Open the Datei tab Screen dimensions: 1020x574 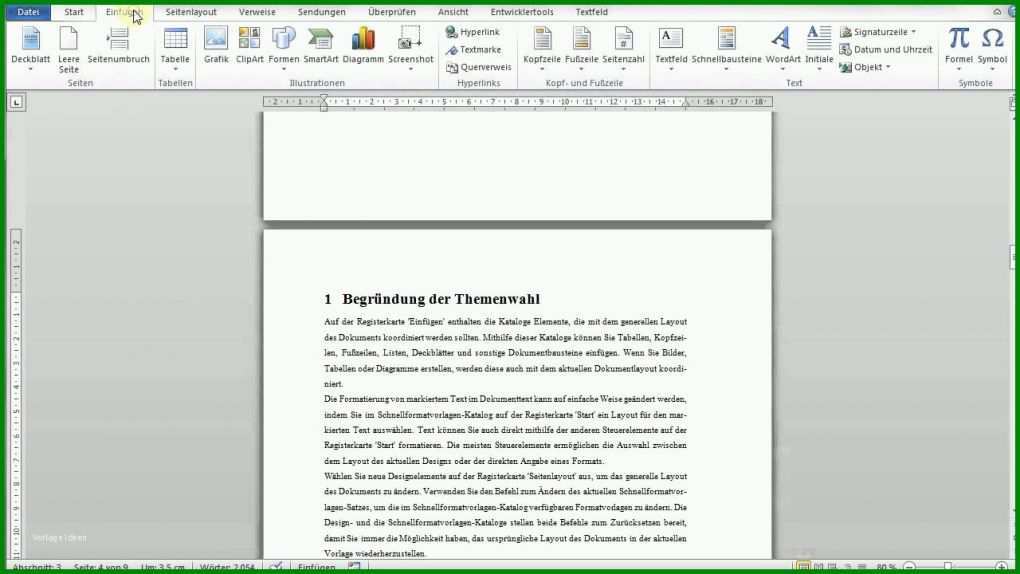point(28,12)
